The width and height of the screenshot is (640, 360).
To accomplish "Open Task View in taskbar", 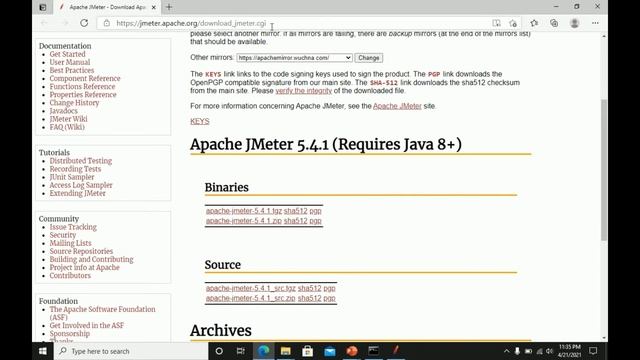I will [240, 351].
